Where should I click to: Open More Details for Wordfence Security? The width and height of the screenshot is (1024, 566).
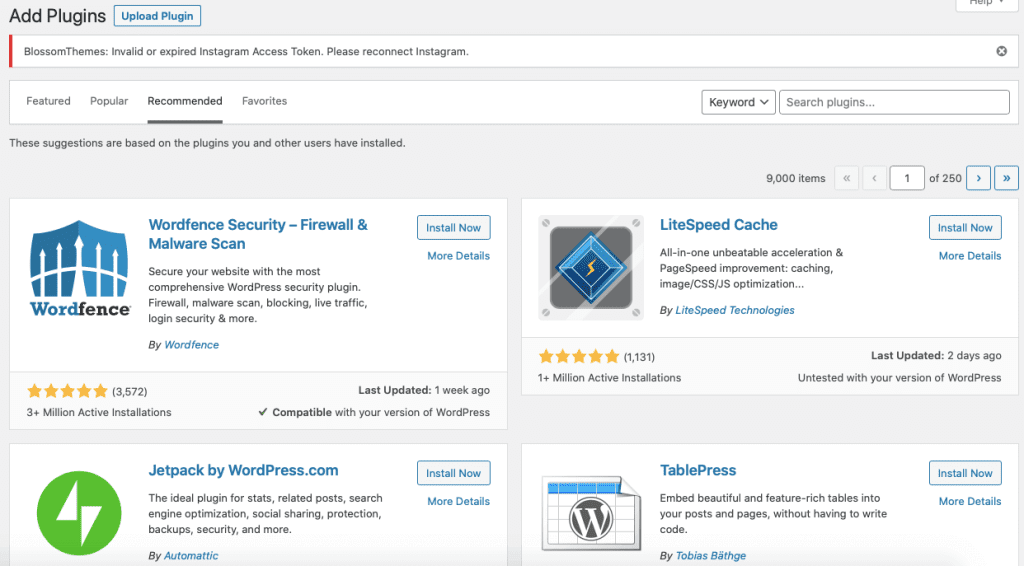point(458,256)
